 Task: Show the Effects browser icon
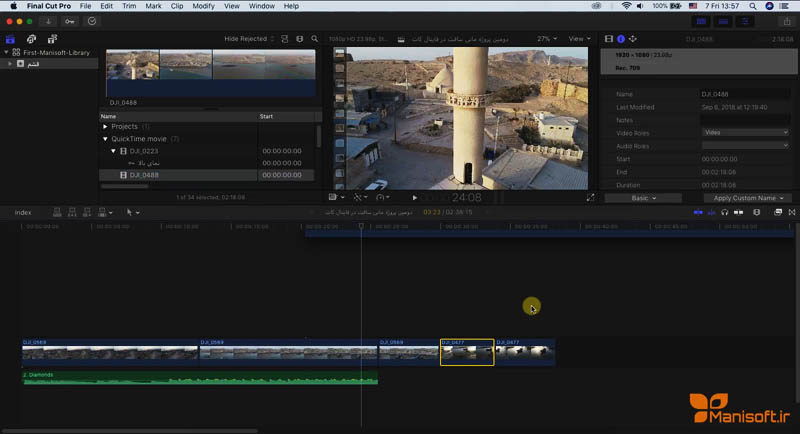(x=778, y=212)
